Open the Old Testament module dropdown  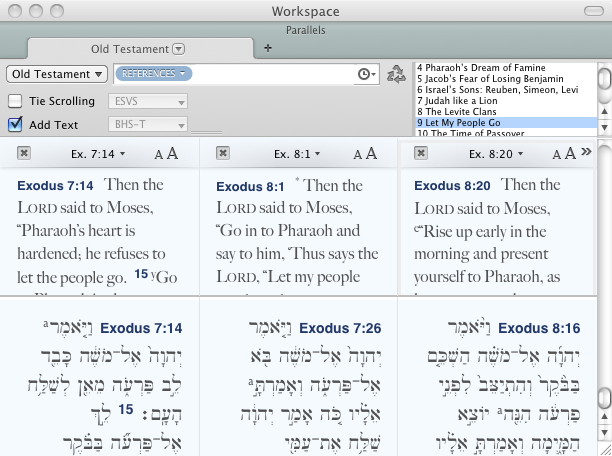(57, 74)
